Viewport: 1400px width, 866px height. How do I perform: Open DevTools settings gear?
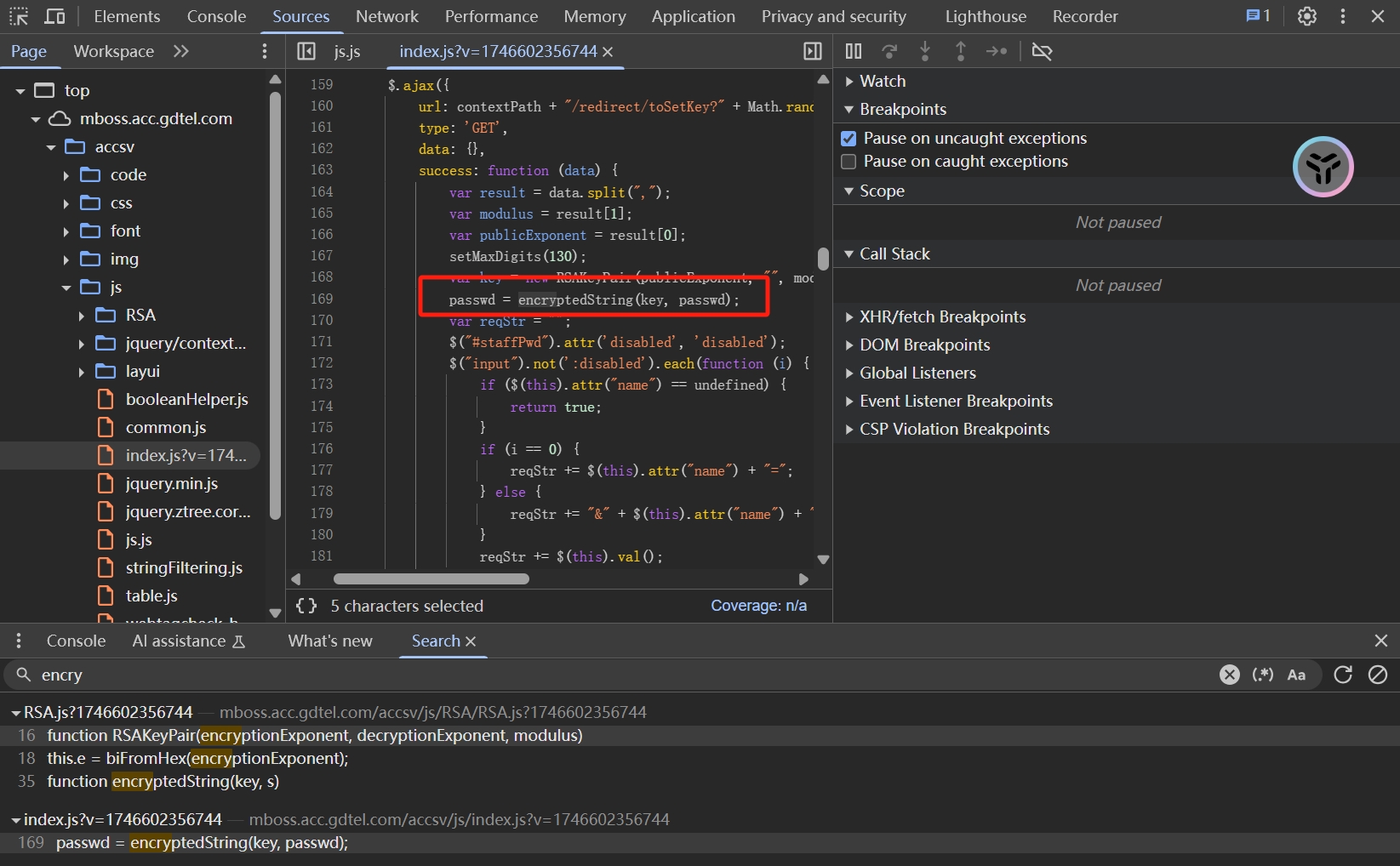(1306, 16)
